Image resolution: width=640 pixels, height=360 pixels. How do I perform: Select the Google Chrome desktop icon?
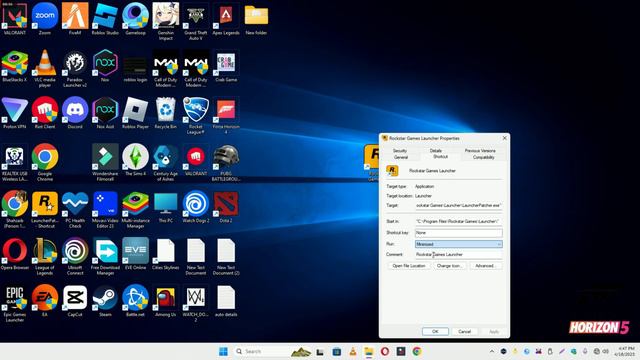(45, 162)
